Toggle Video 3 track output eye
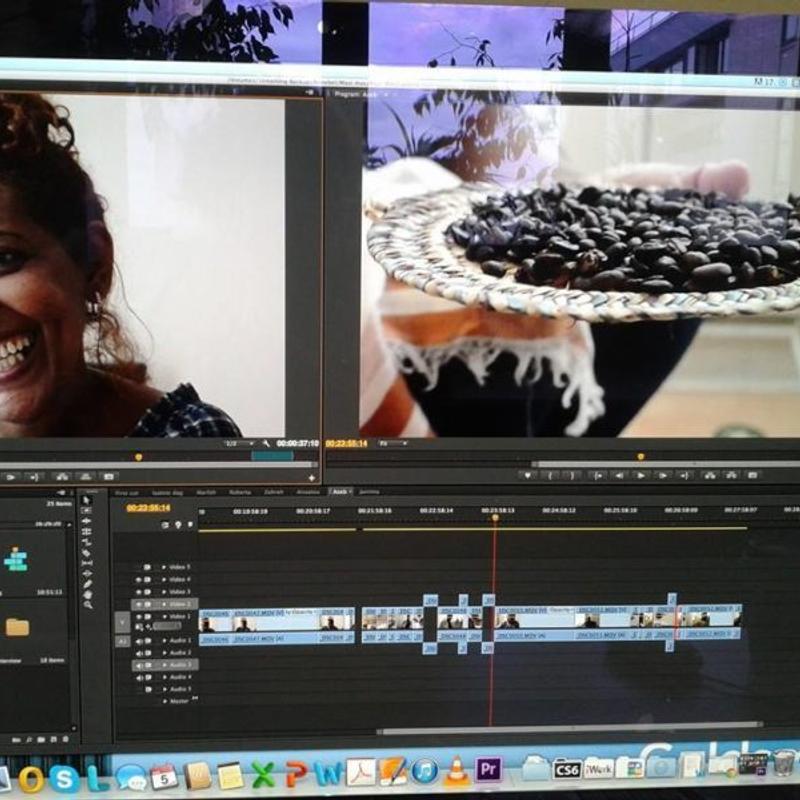The width and height of the screenshot is (800, 800). tap(138, 592)
